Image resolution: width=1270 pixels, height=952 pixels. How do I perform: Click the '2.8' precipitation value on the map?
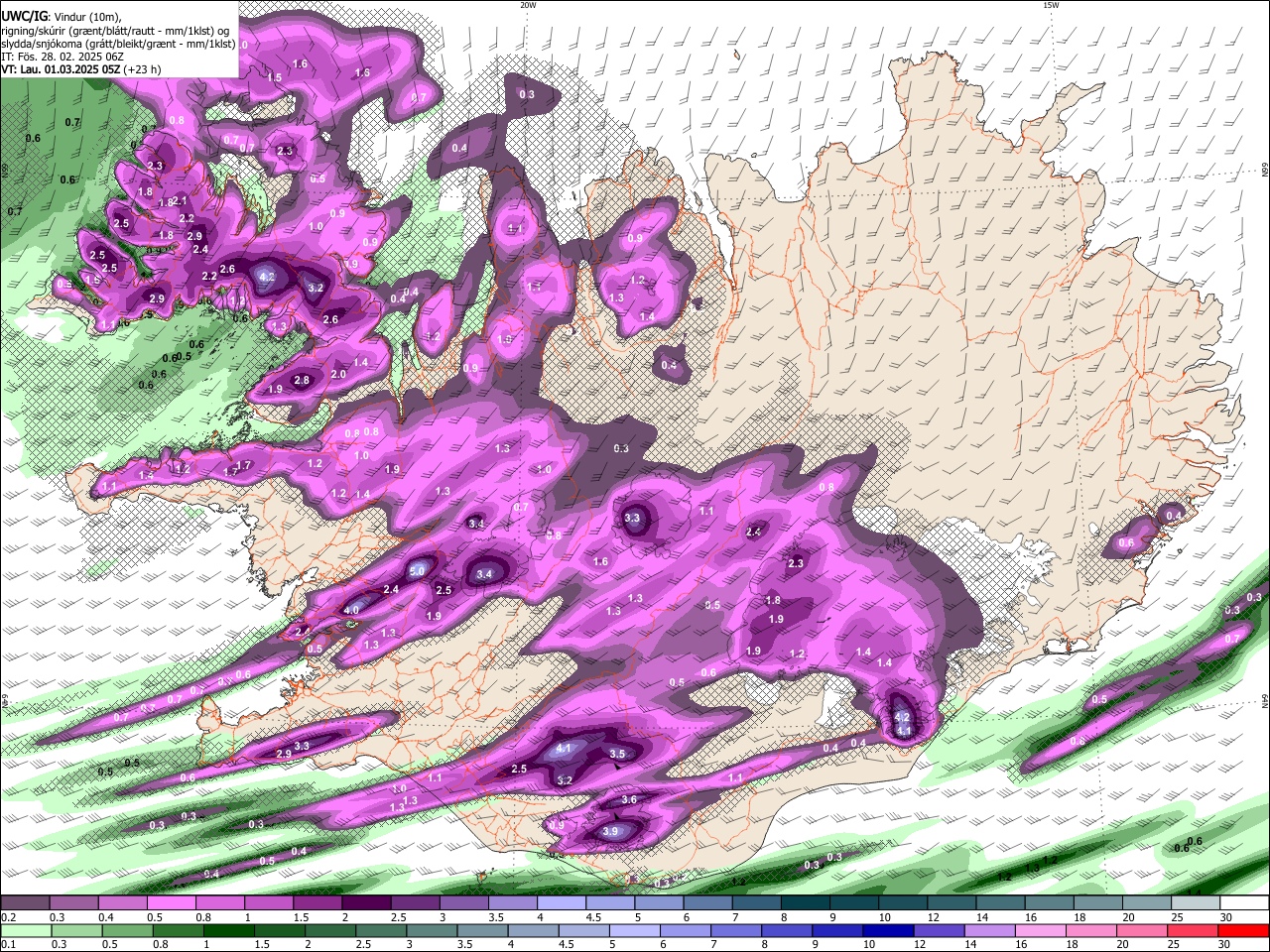click(x=303, y=381)
